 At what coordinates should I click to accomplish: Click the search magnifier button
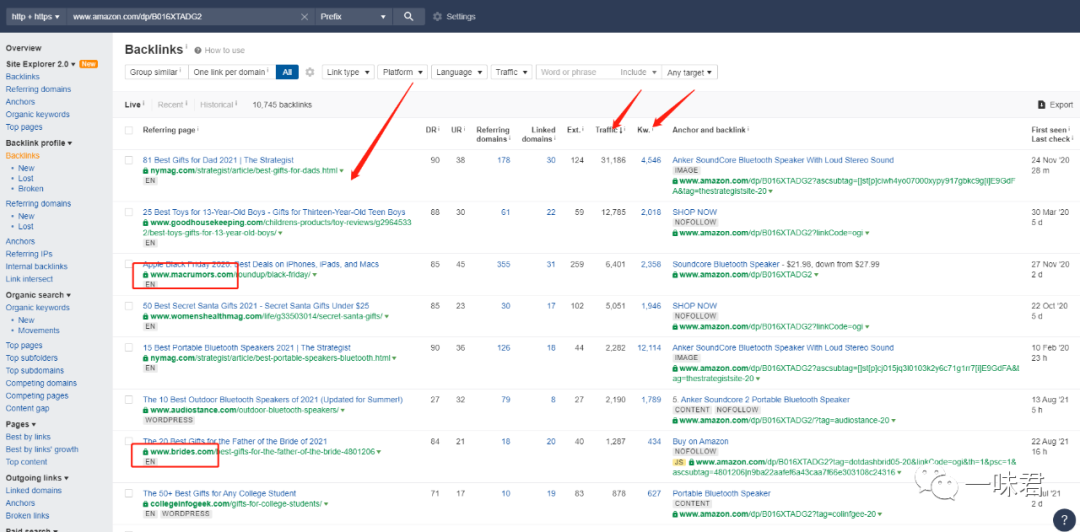click(408, 17)
